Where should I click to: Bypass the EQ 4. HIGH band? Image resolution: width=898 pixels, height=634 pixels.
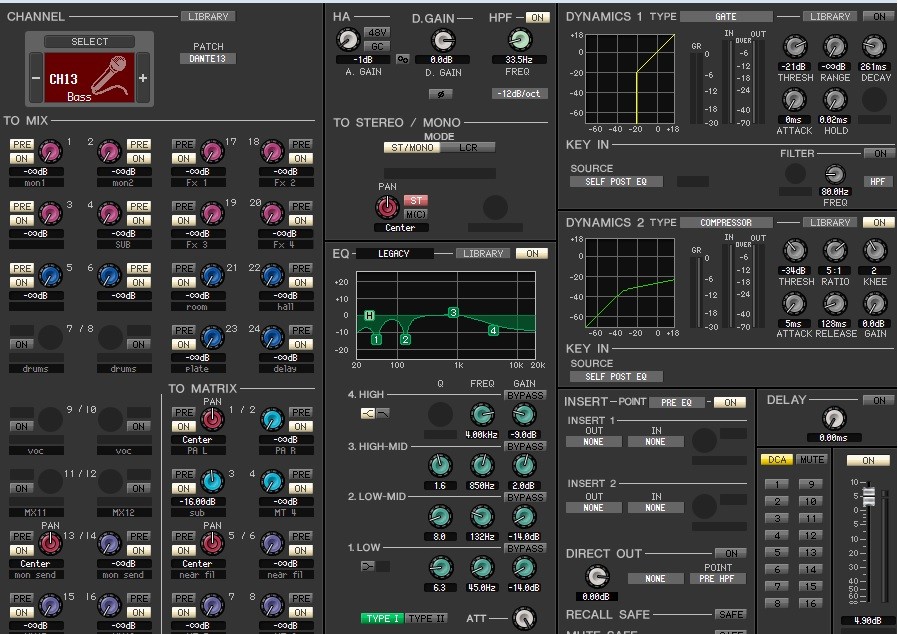[525, 395]
